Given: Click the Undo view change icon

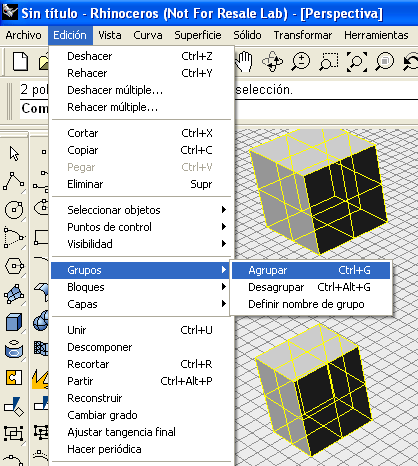Looking at the screenshot, I should click(411, 62).
